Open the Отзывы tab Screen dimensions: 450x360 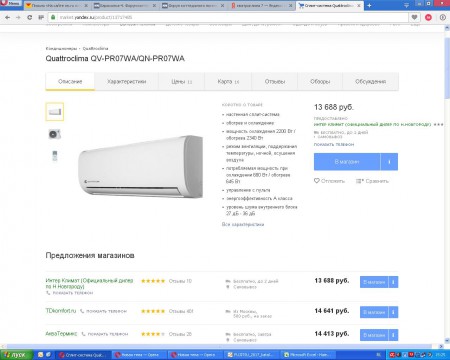[275, 81]
